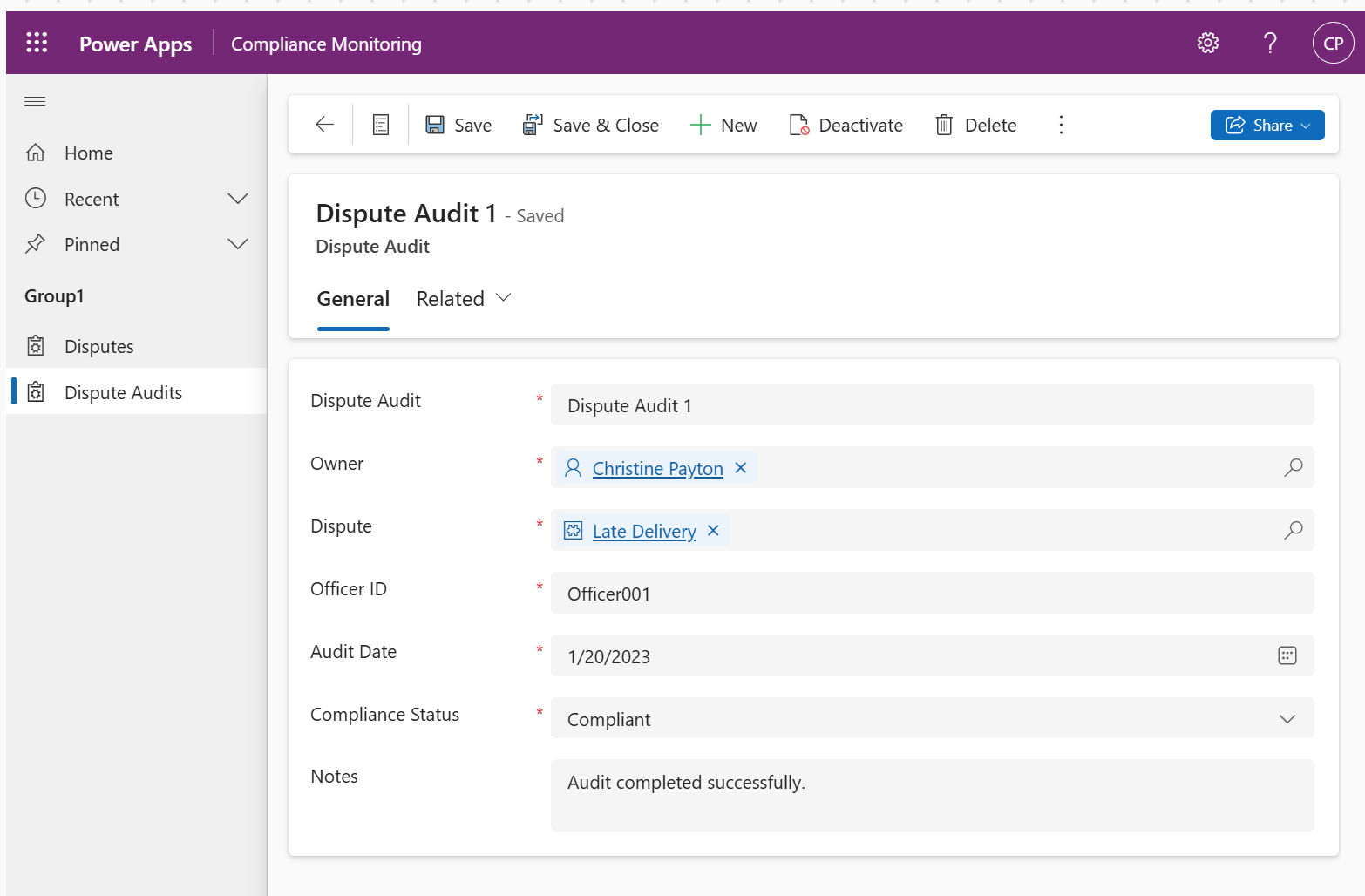The width and height of the screenshot is (1365, 896).
Task: Click the Notes text area
Action: (872, 793)
